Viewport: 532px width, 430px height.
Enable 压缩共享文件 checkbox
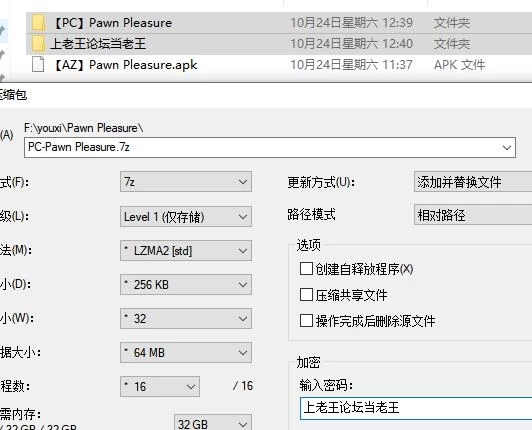(x=306, y=295)
